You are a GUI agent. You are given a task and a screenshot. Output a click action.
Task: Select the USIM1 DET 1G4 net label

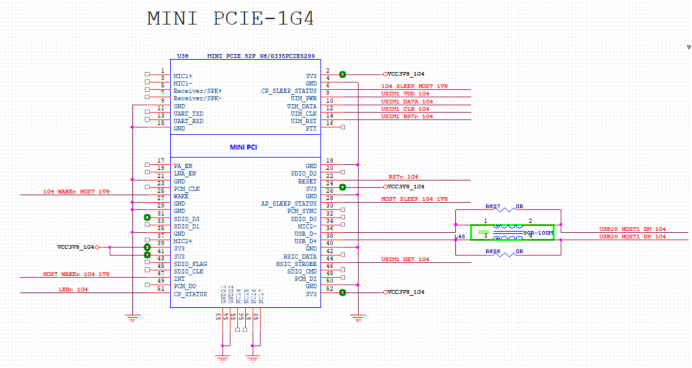click(x=405, y=259)
